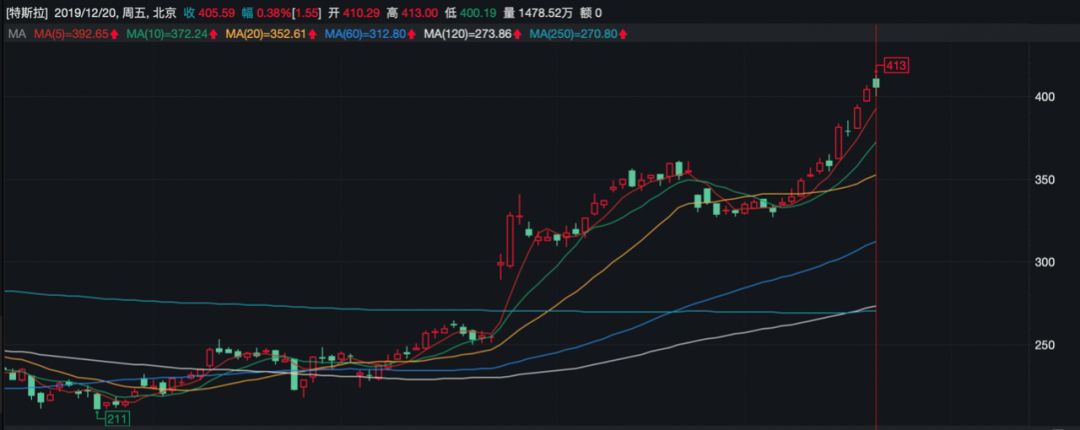This screenshot has height=430, width=1080.
Task: Click the red arrow beside MA(5) value
Action: click(113, 34)
